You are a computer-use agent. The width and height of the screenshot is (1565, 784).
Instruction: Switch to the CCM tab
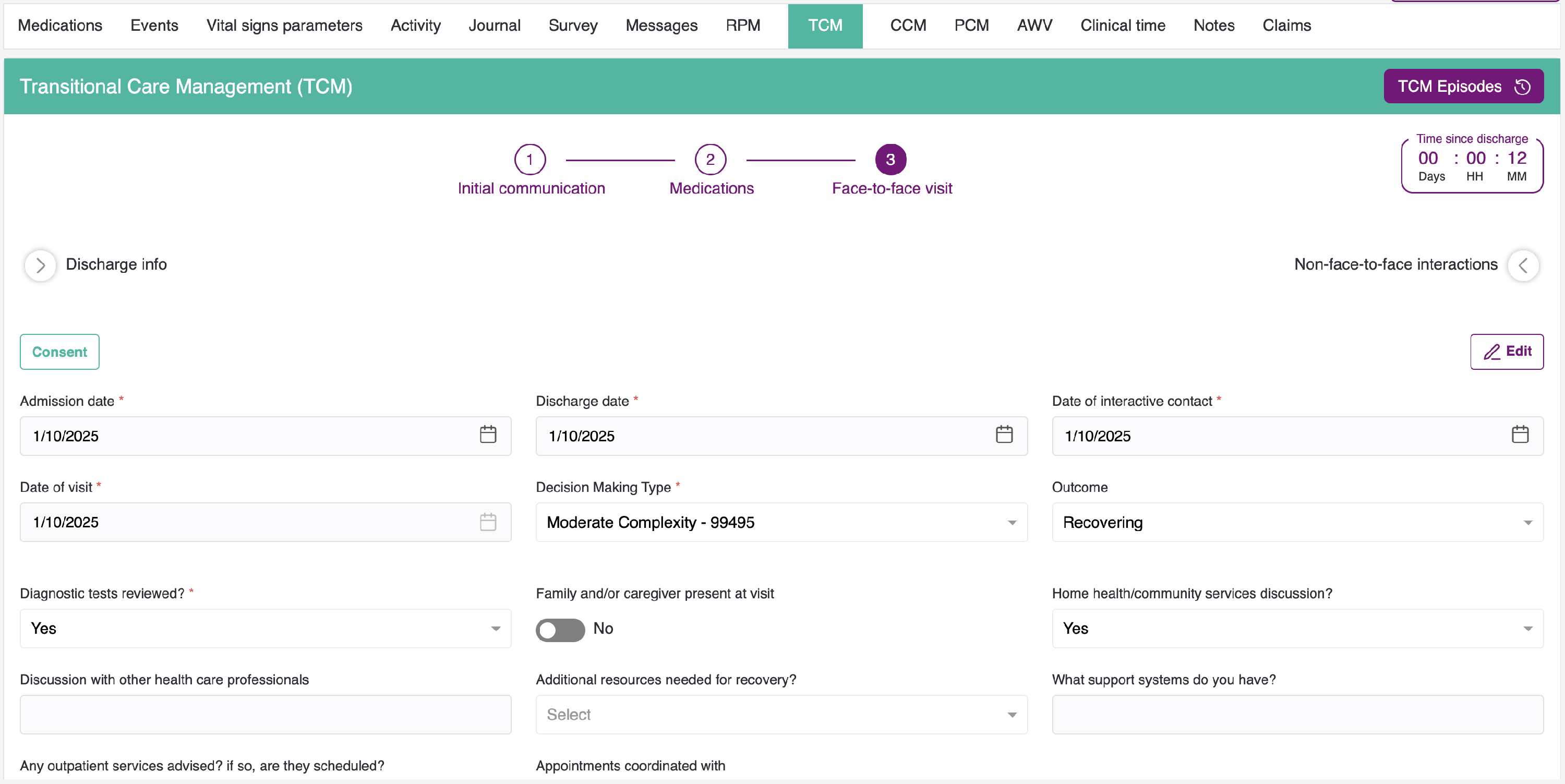tap(908, 26)
